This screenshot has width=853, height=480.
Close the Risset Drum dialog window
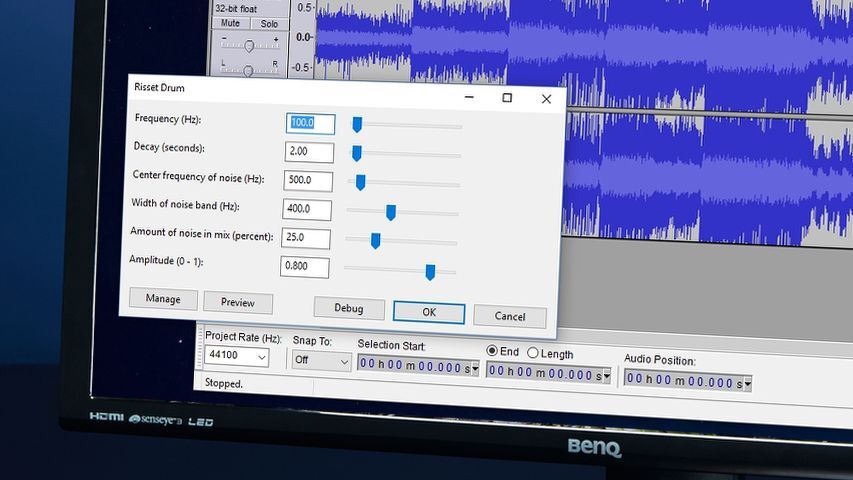point(546,99)
